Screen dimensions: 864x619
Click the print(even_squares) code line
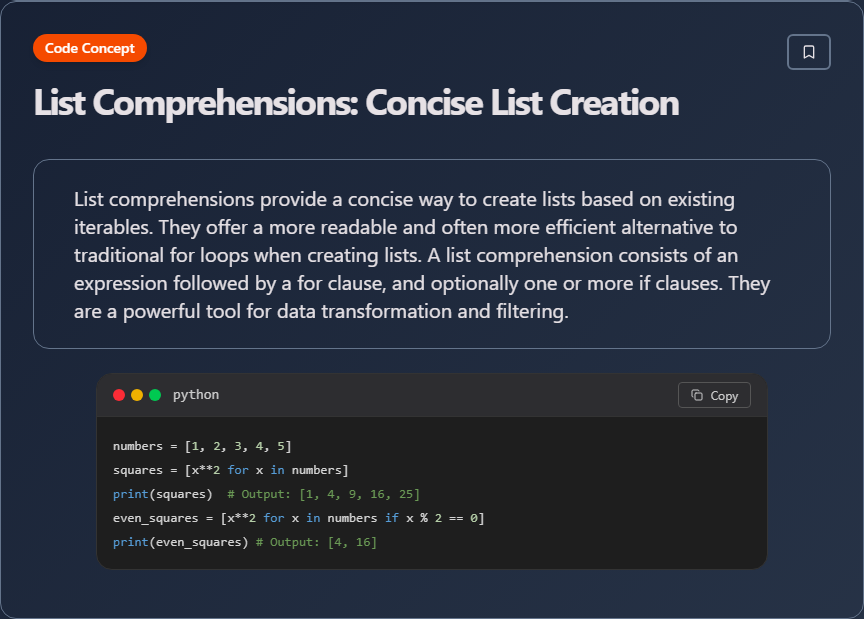coord(245,542)
